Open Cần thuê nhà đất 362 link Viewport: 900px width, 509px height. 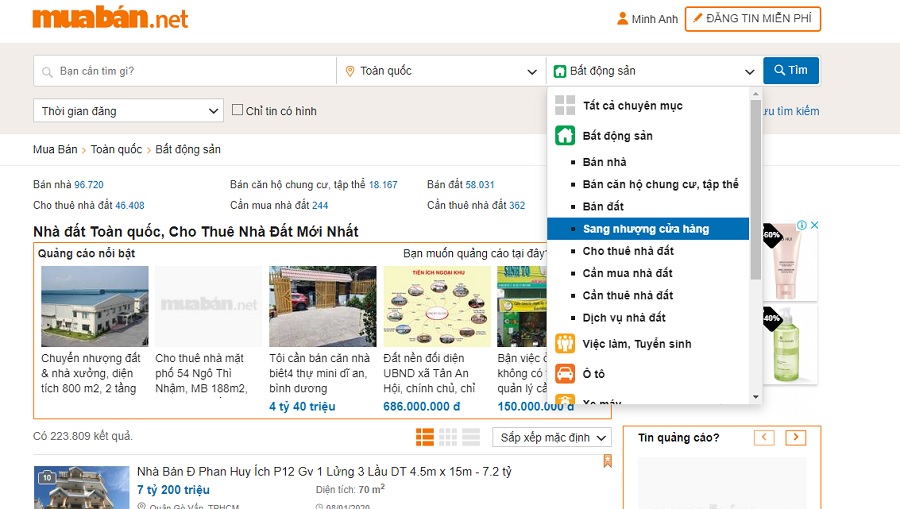point(476,205)
